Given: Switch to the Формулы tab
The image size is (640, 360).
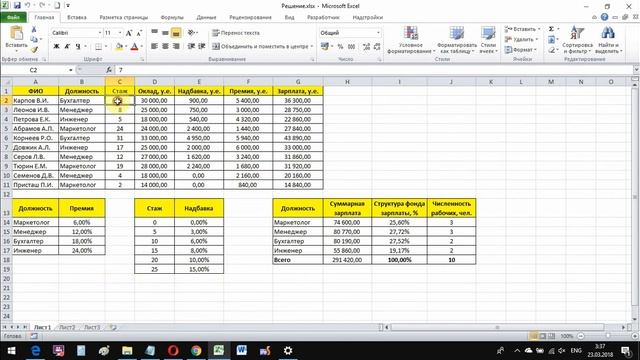Looking at the screenshot, I should (x=172, y=18).
